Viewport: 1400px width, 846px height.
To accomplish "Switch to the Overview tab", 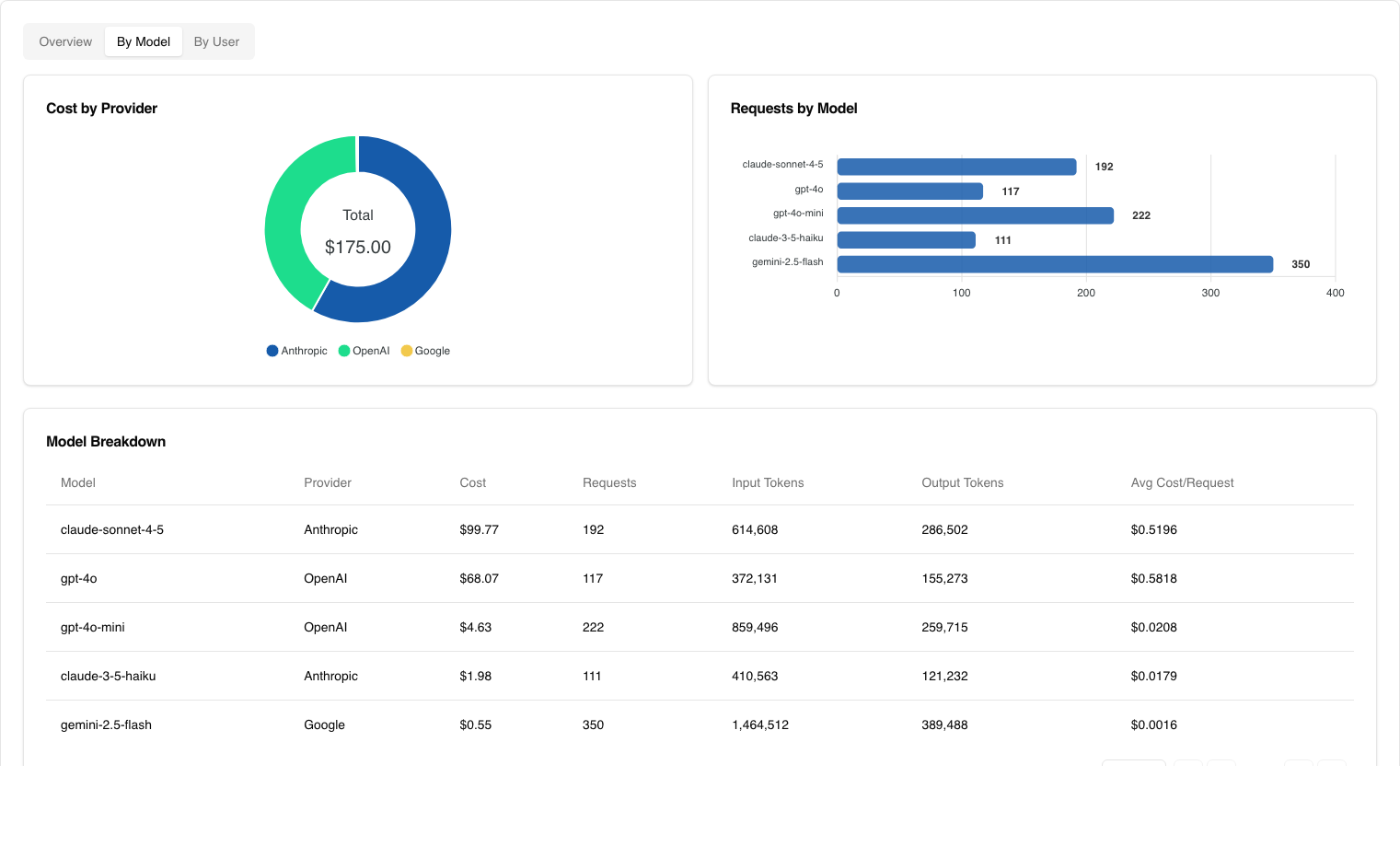I will 65,41.
